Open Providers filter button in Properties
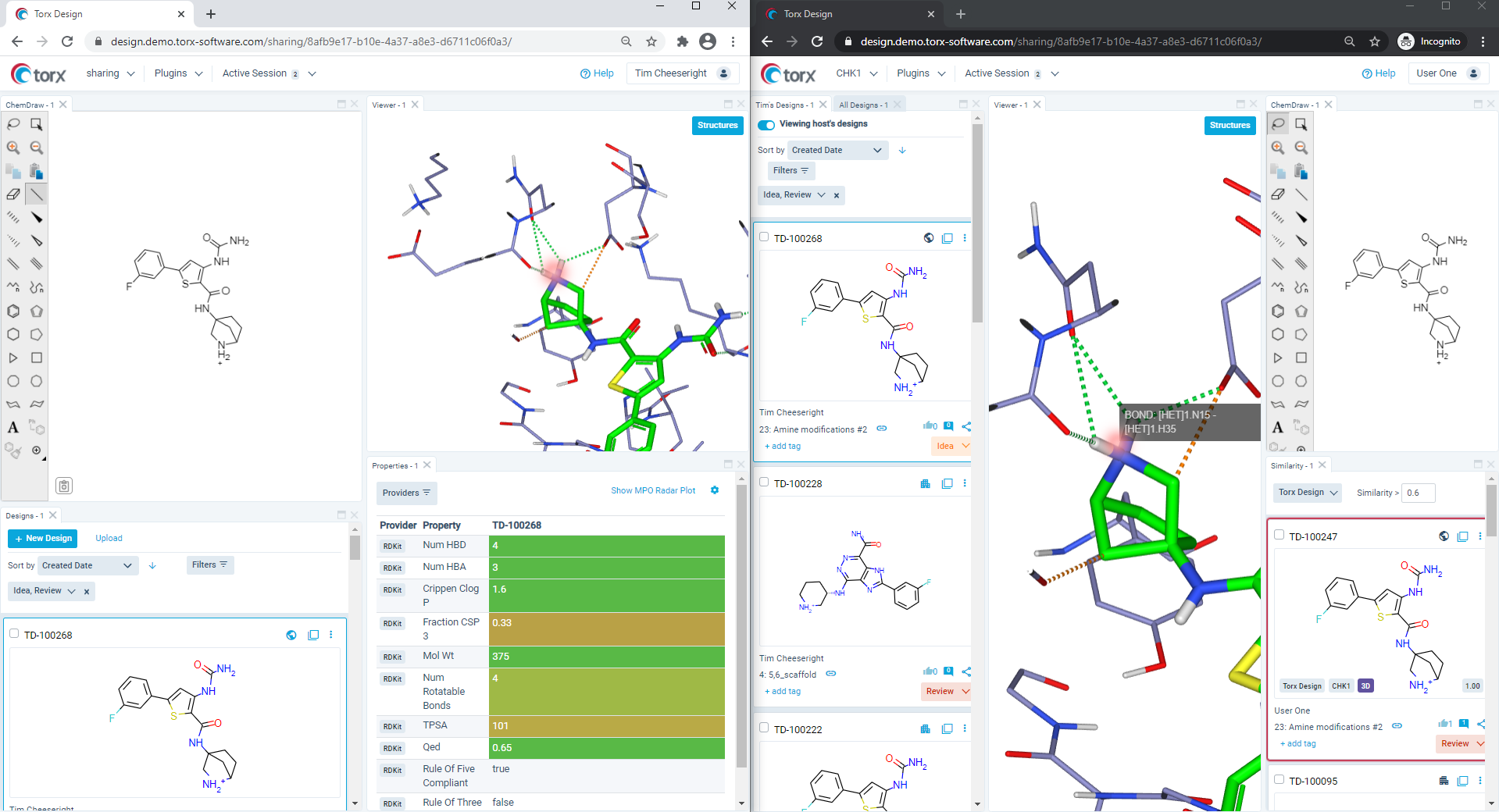1499x812 pixels. (x=406, y=493)
